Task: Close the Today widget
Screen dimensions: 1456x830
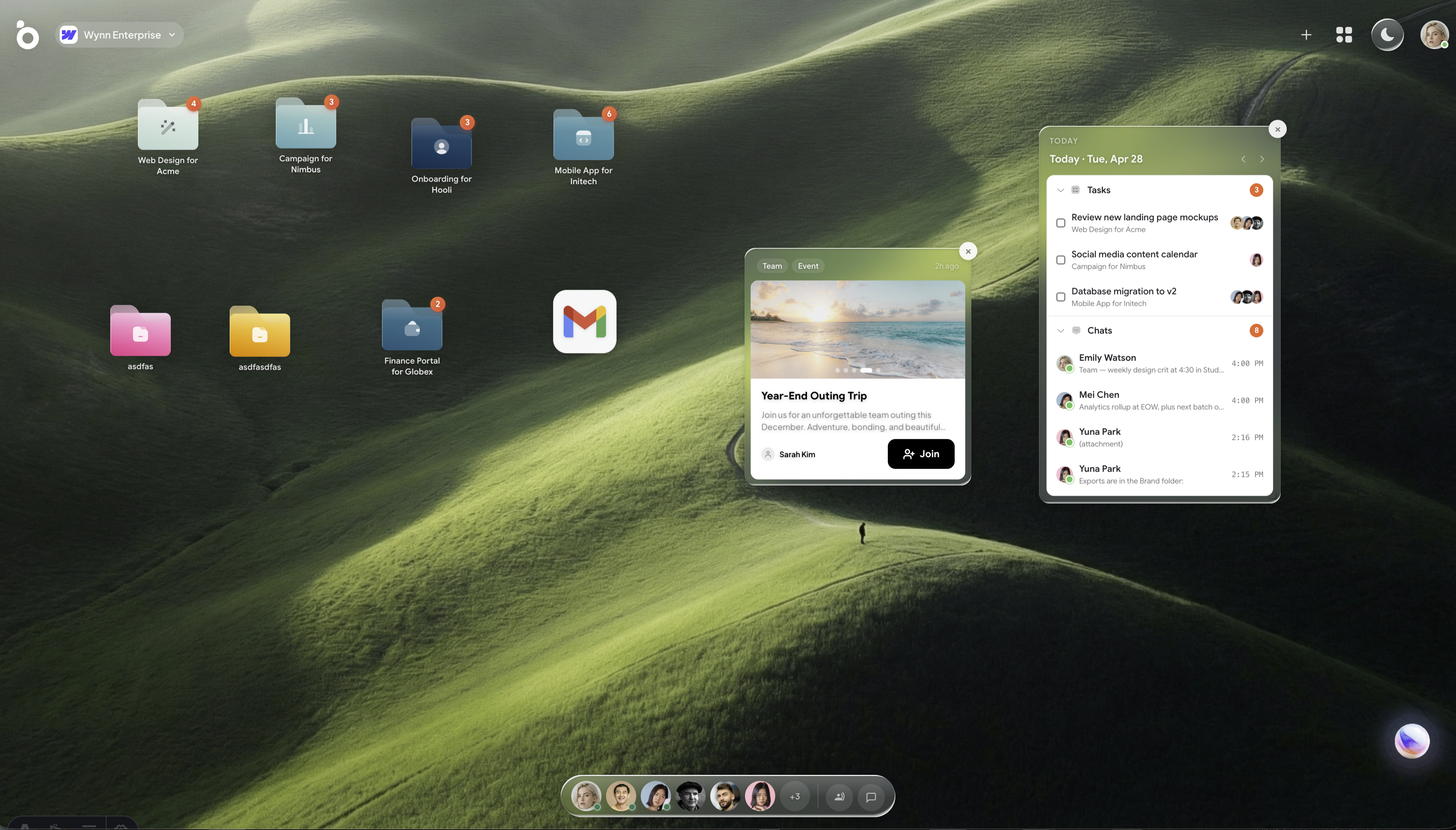Action: (1277, 130)
